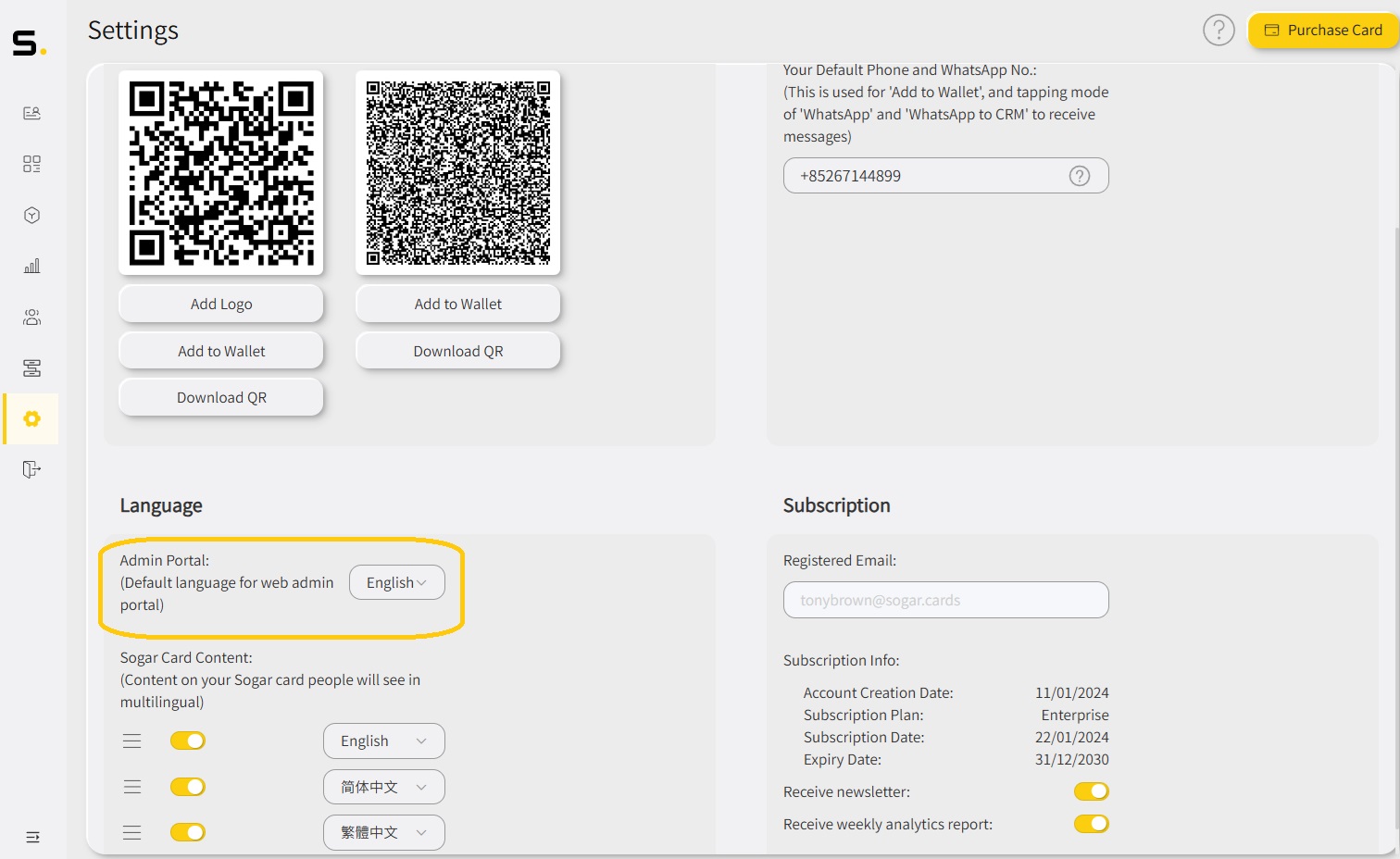Click the Language section heading
Viewport: 1400px width, 859px height.
(161, 505)
